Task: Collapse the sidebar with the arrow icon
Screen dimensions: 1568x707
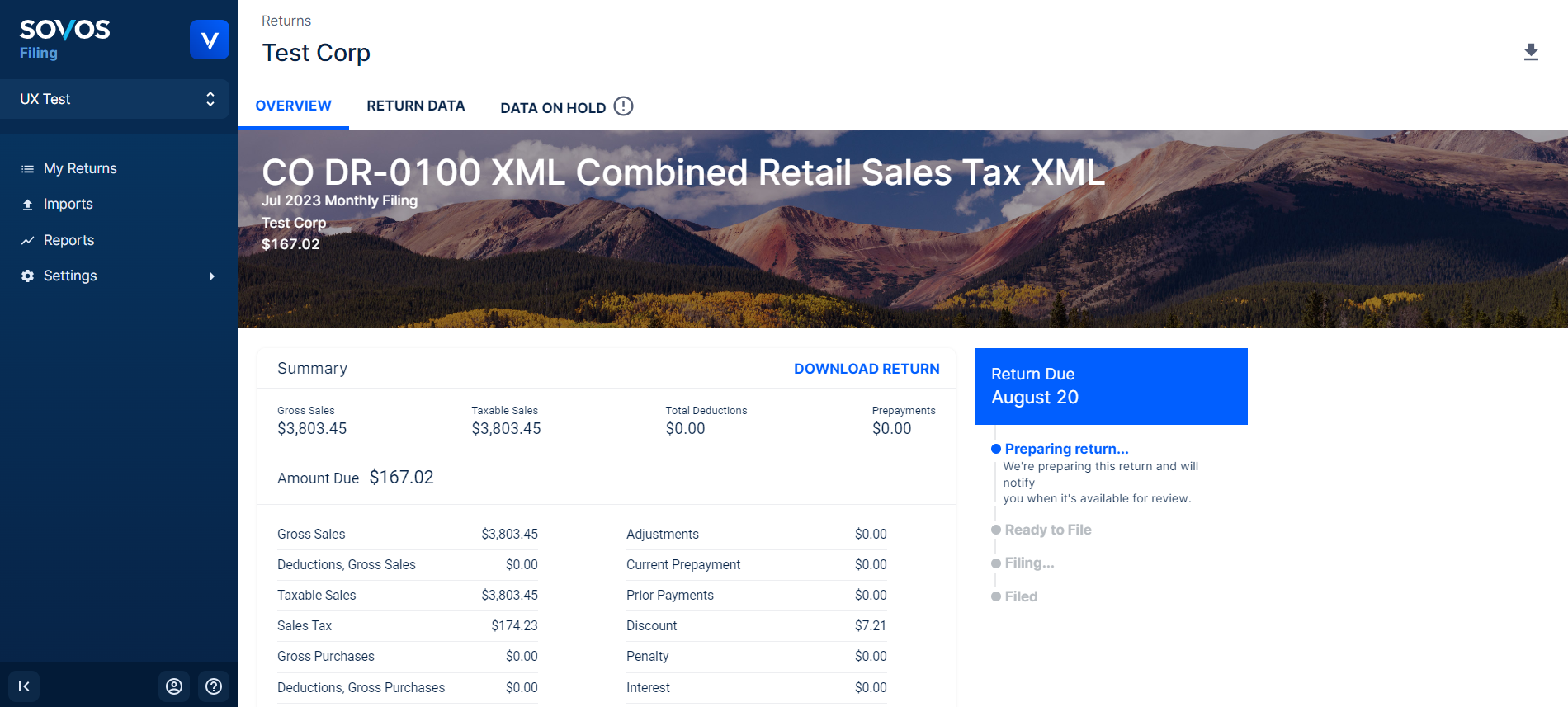Action: pyautogui.click(x=24, y=686)
